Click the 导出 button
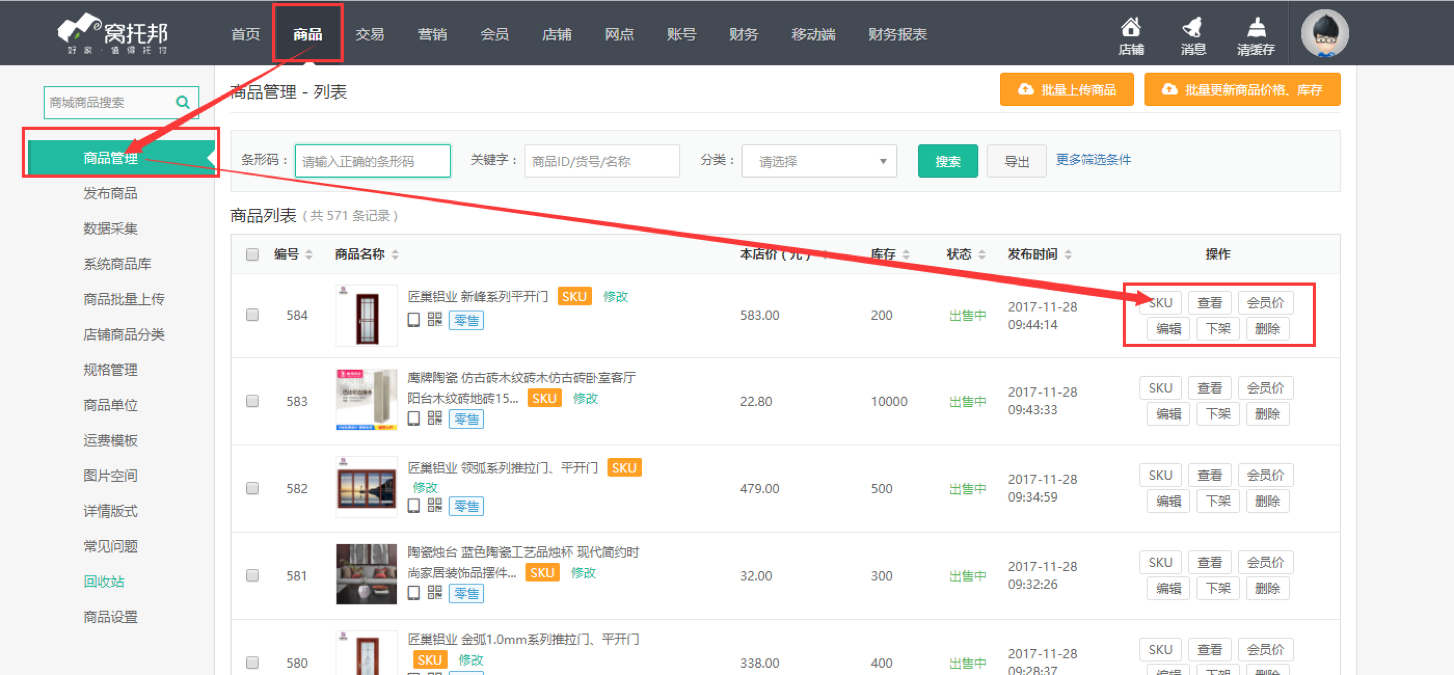 [x=1017, y=161]
